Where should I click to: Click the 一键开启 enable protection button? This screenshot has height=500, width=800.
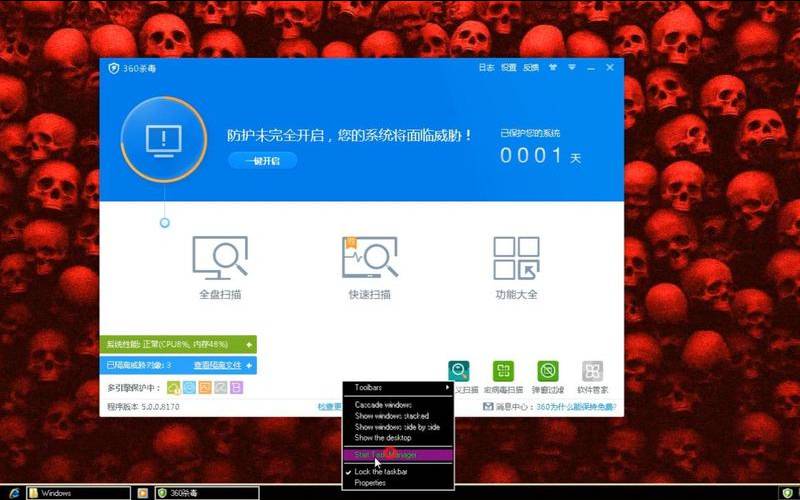coord(263,161)
